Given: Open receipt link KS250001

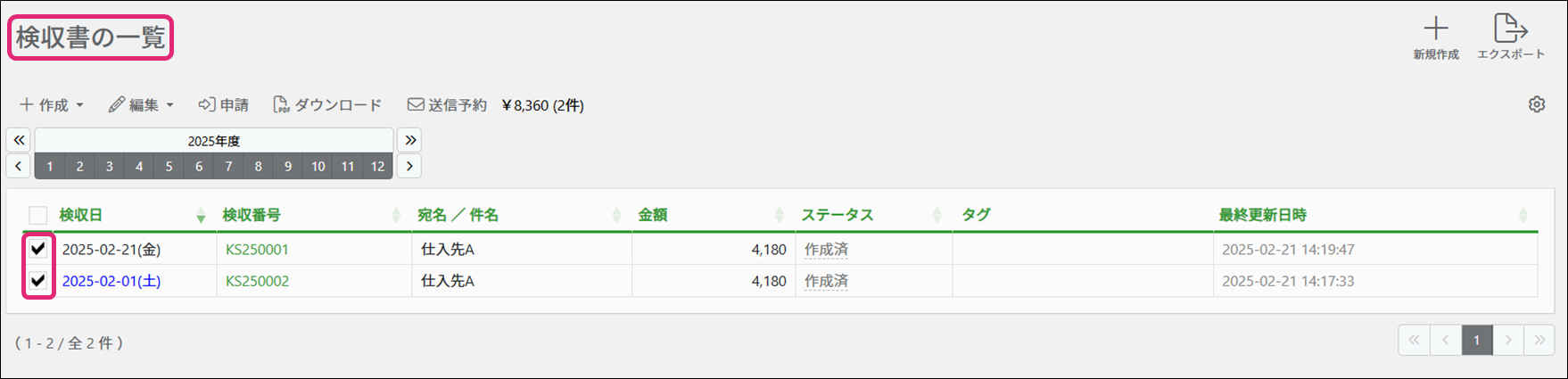Looking at the screenshot, I should tap(257, 250).
